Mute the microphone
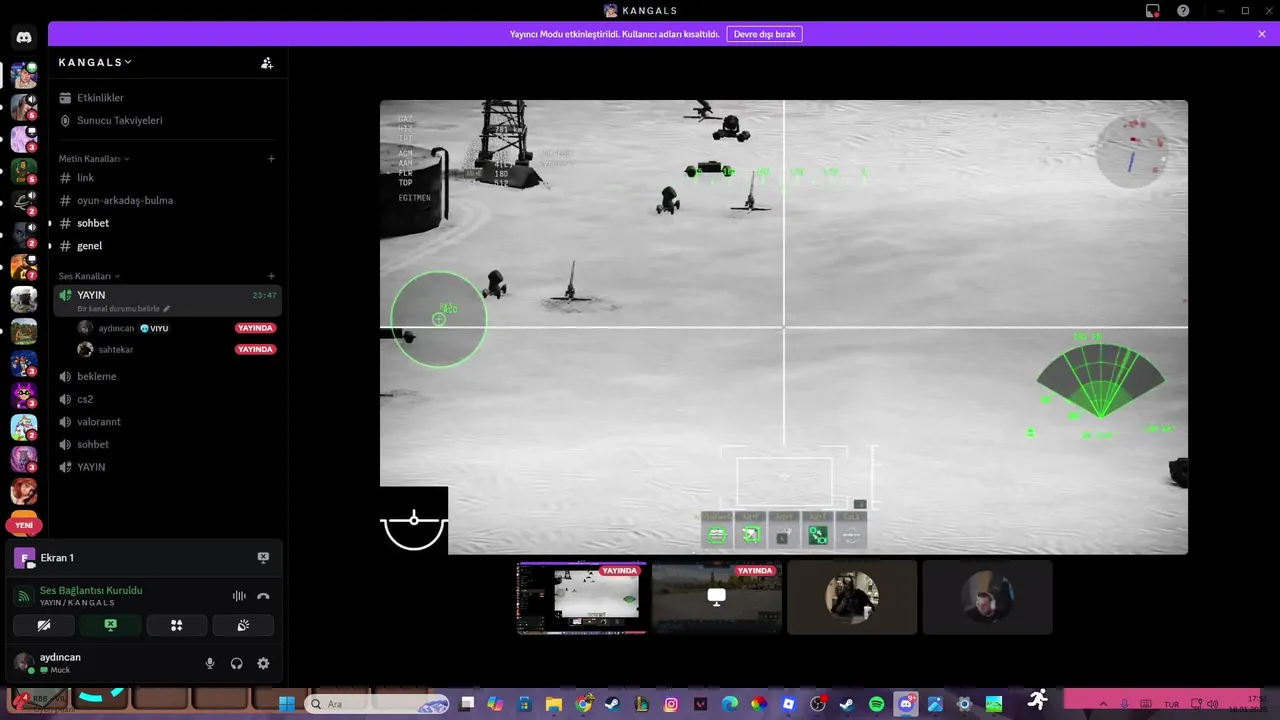The width and height of the screenshot is (1280, 720). pos(210,663)
